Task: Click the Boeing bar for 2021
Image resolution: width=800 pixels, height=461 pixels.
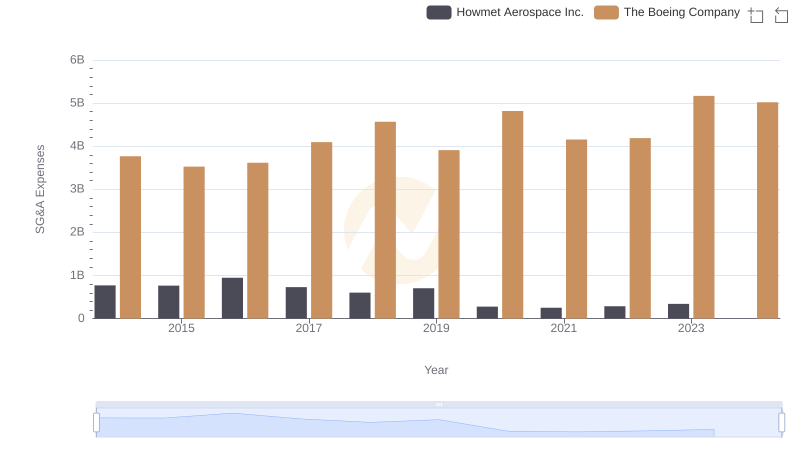Action: 577,229
